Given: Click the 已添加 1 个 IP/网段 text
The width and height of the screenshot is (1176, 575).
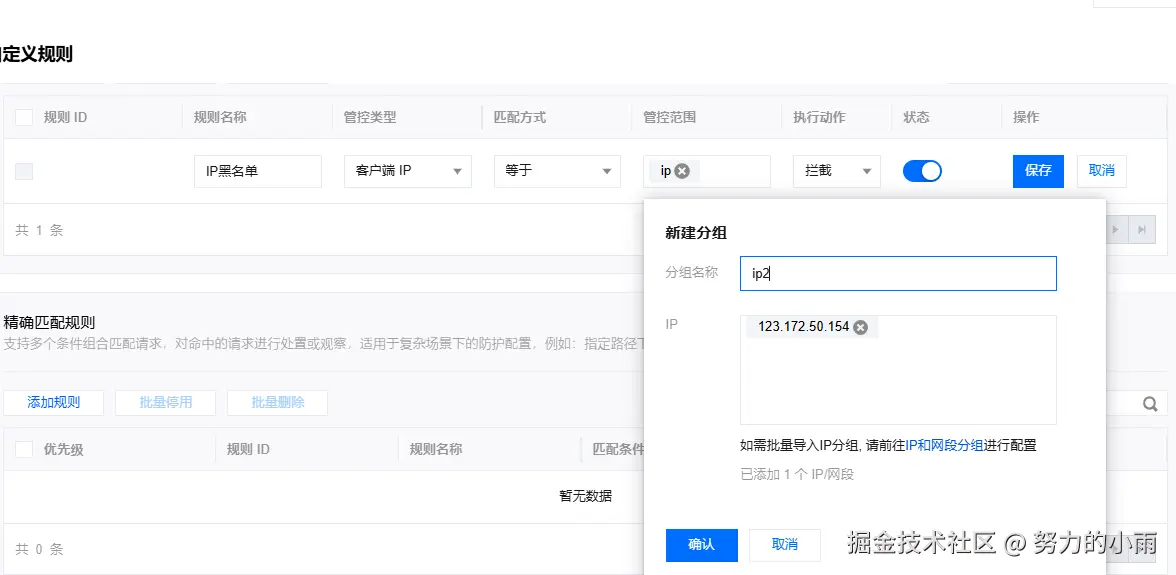Looking at the screenshot, I should (x=797, y=474).
